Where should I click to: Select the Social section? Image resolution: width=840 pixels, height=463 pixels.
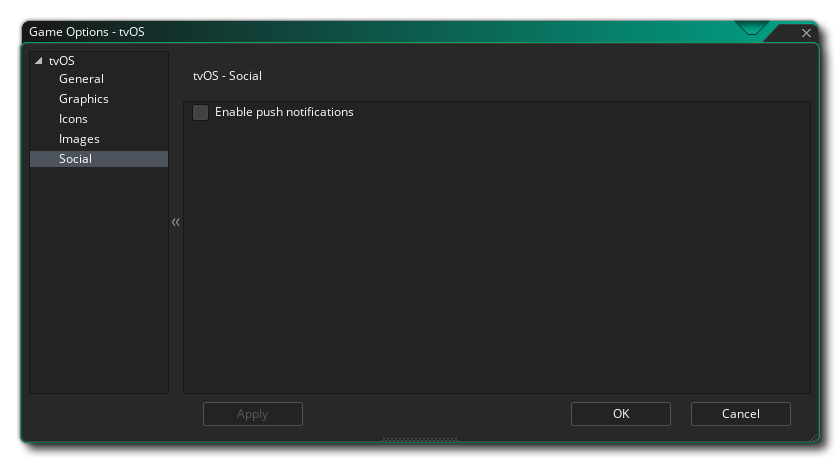[x=99, y=159]
